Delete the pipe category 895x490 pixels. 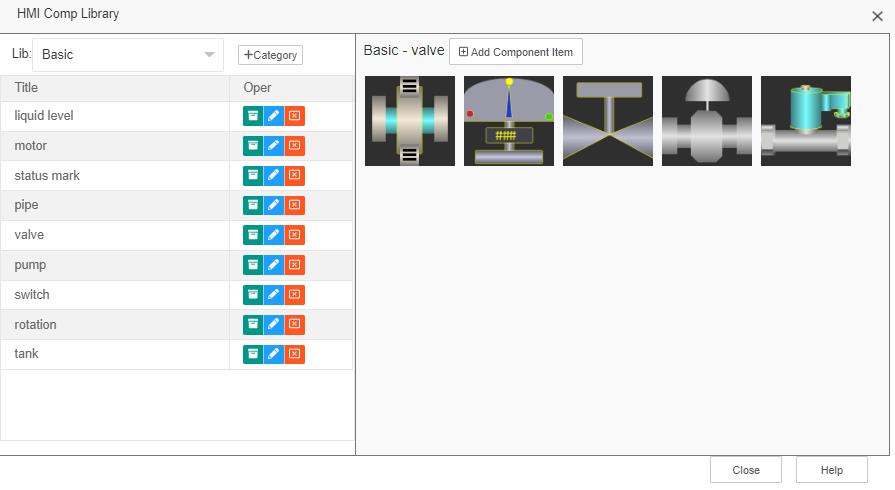(295, 205)
